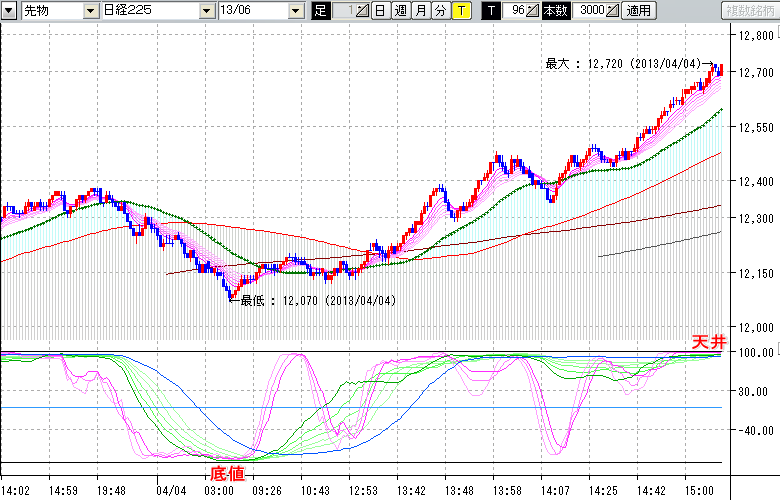Toggle the yellow T tick chart button
The image size is (780, 500).
461,11
